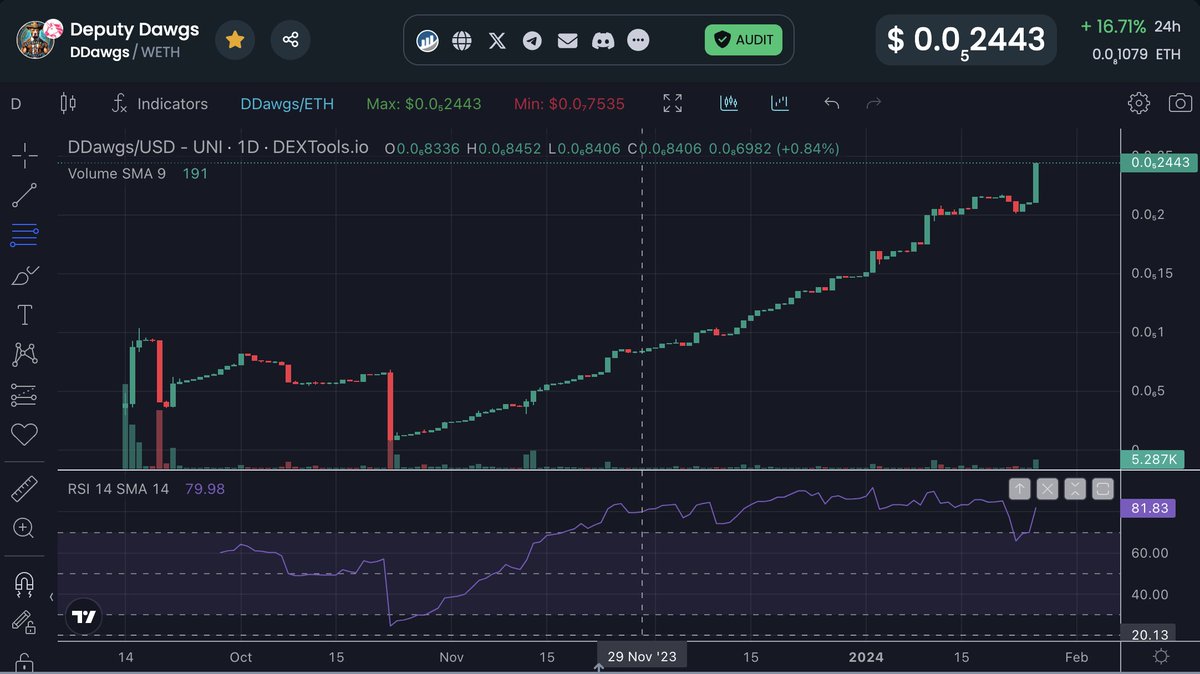Open the token's X profile

(x=497, y=41)
